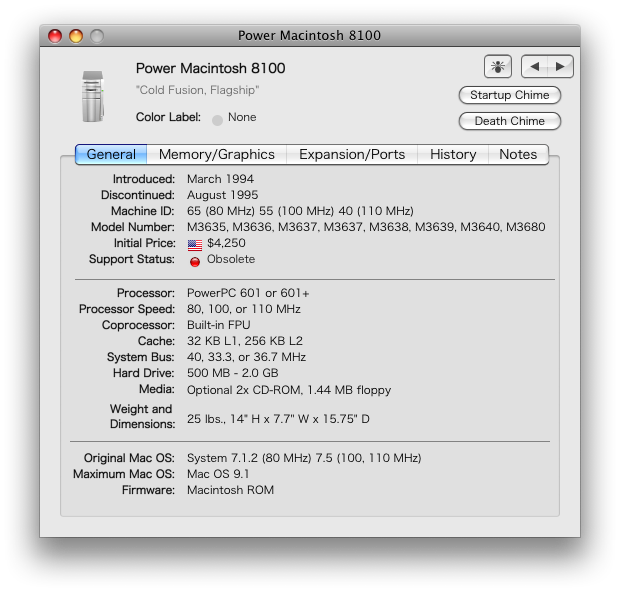The width and height of the screenshot is (620, 592).
Task: Click the "Macintosh ROM" firmware value
Action: click(231, 490)
